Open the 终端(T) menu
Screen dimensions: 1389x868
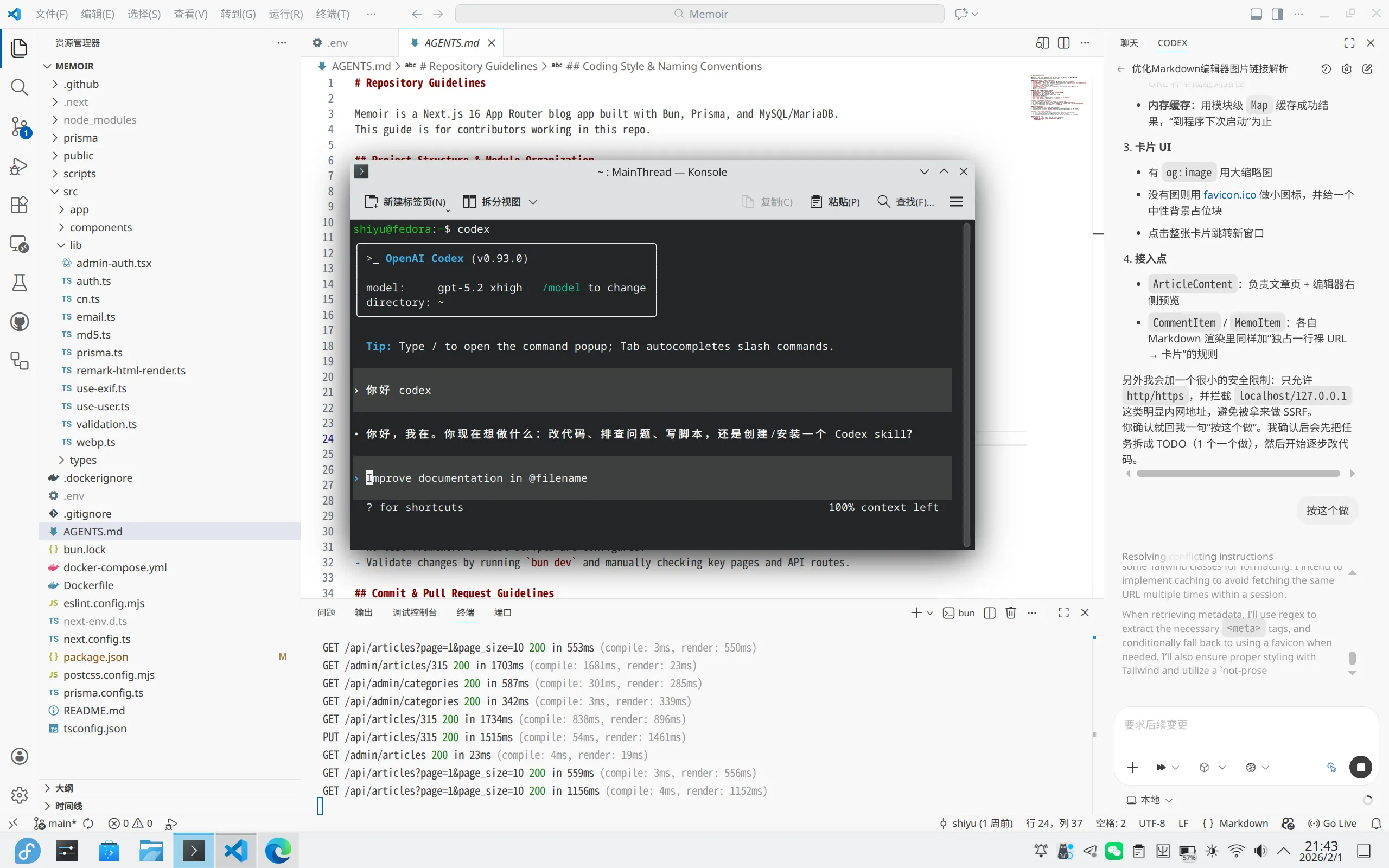point(332,14)
